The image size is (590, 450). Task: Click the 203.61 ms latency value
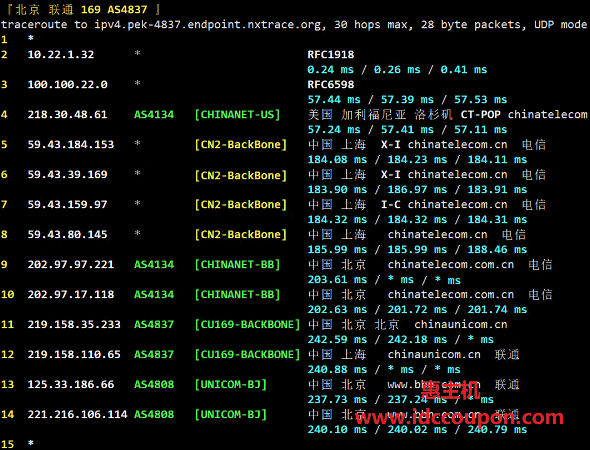(337, 280)
